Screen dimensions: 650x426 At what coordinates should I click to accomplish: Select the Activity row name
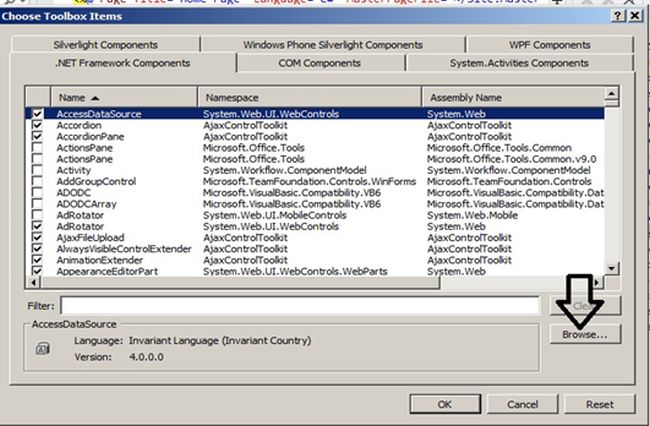(73, 170)
